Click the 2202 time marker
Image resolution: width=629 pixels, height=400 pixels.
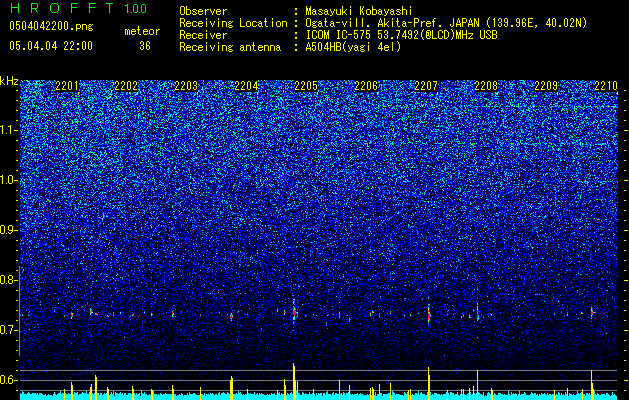click(x=126, y=86)
